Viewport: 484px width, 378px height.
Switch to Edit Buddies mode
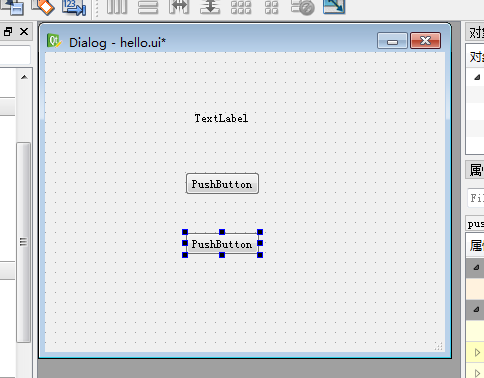43,7
